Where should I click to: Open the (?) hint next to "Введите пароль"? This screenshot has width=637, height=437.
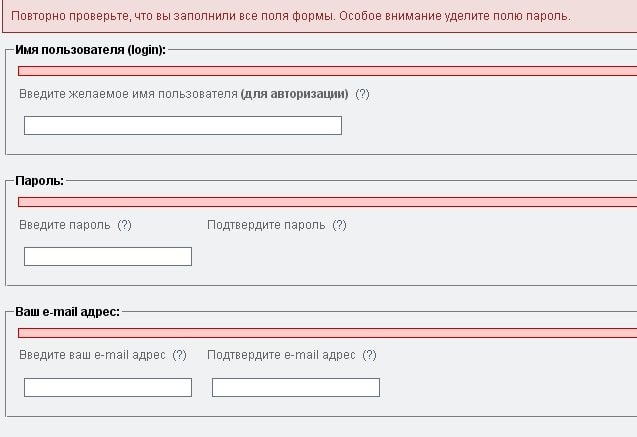coord(124,225)
